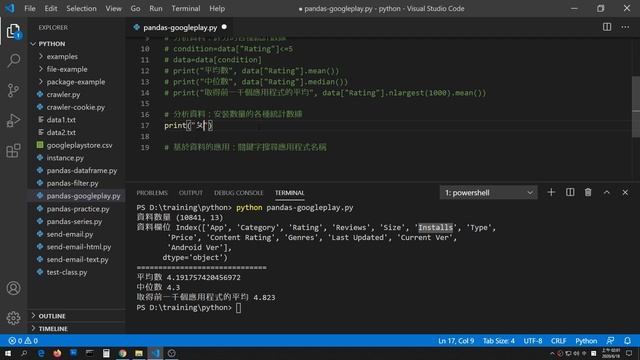Open Run and Debug view
The image size is (640, 360).
[x=13, y=120]
